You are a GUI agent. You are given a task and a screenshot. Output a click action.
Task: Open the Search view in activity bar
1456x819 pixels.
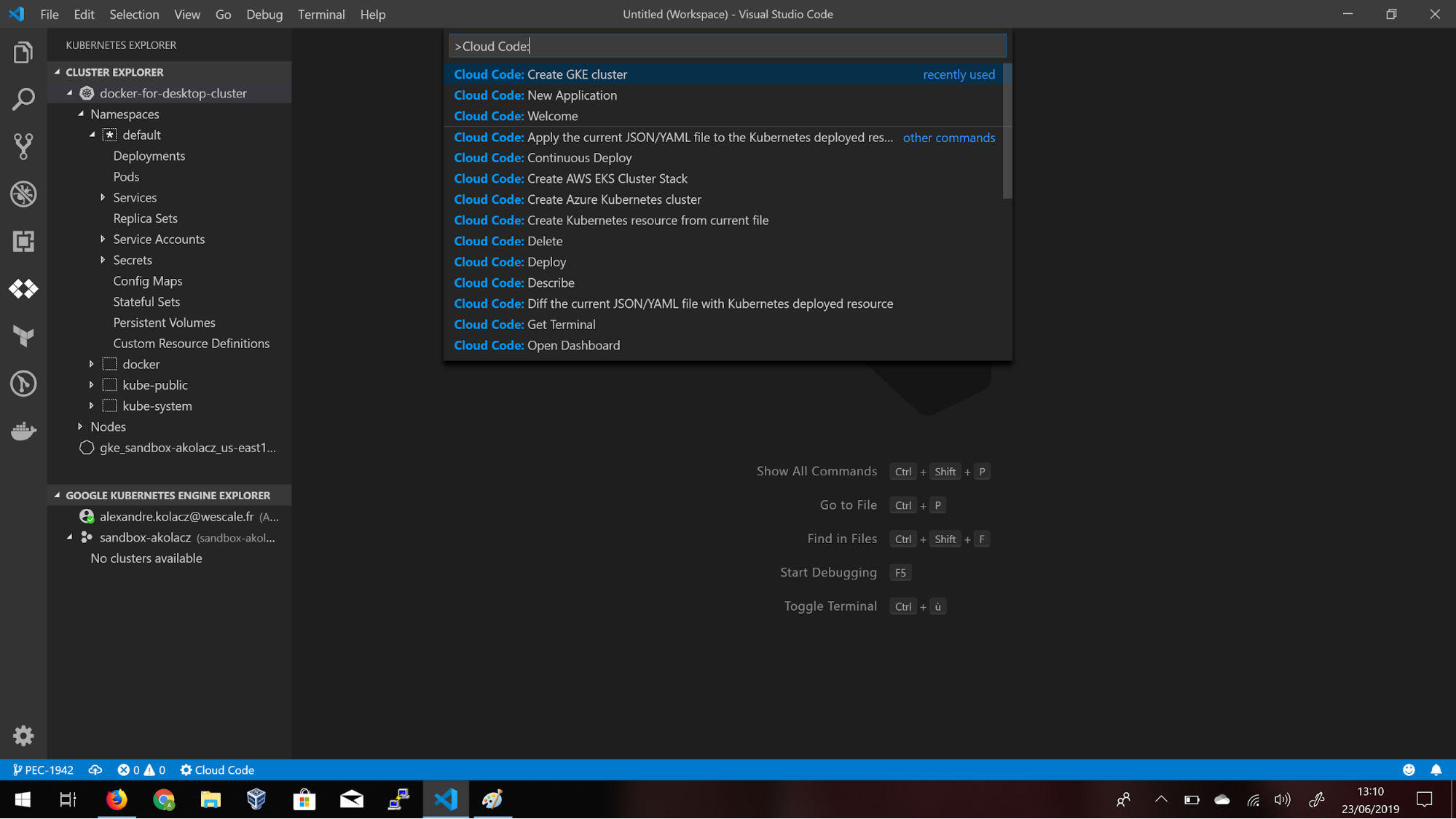23,100
